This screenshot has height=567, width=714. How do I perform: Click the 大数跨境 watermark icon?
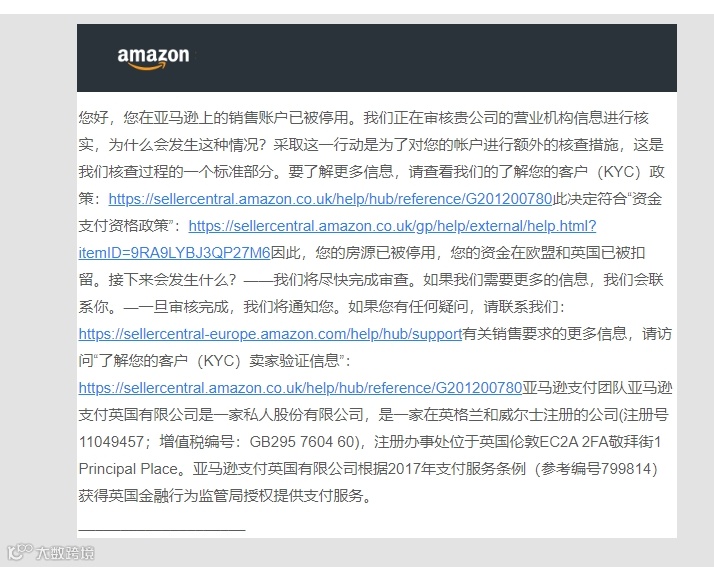pyautogui.click(x=20, y=552)
